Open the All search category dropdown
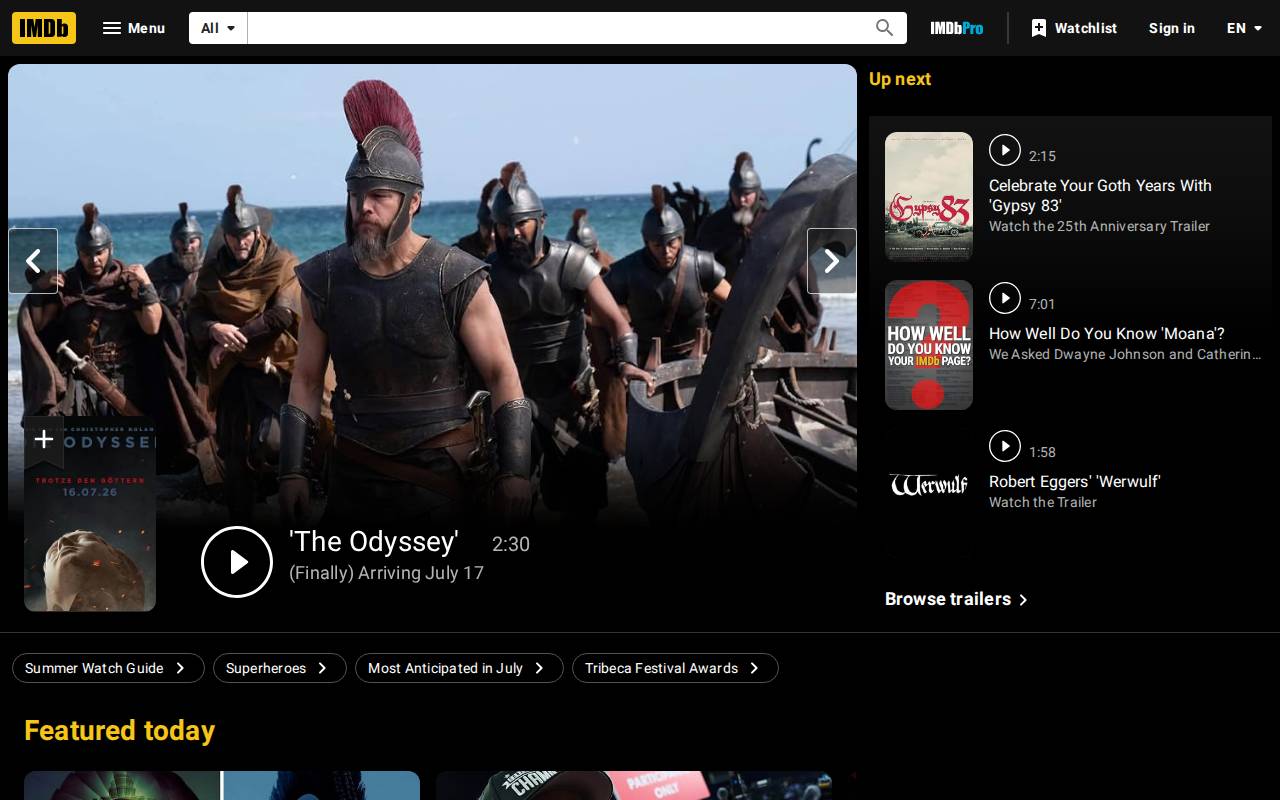Screen dimensions: 1280x800 [x=218, y=28]
